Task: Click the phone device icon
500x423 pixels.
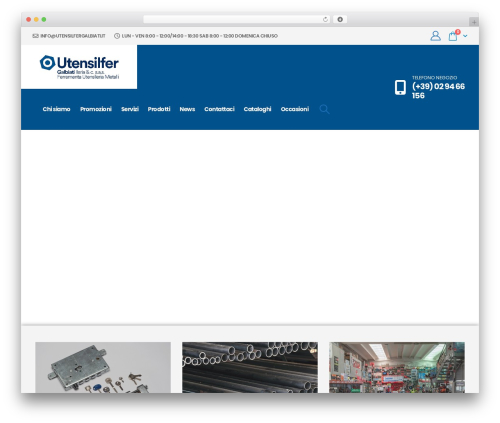Action: click(400, 87)
